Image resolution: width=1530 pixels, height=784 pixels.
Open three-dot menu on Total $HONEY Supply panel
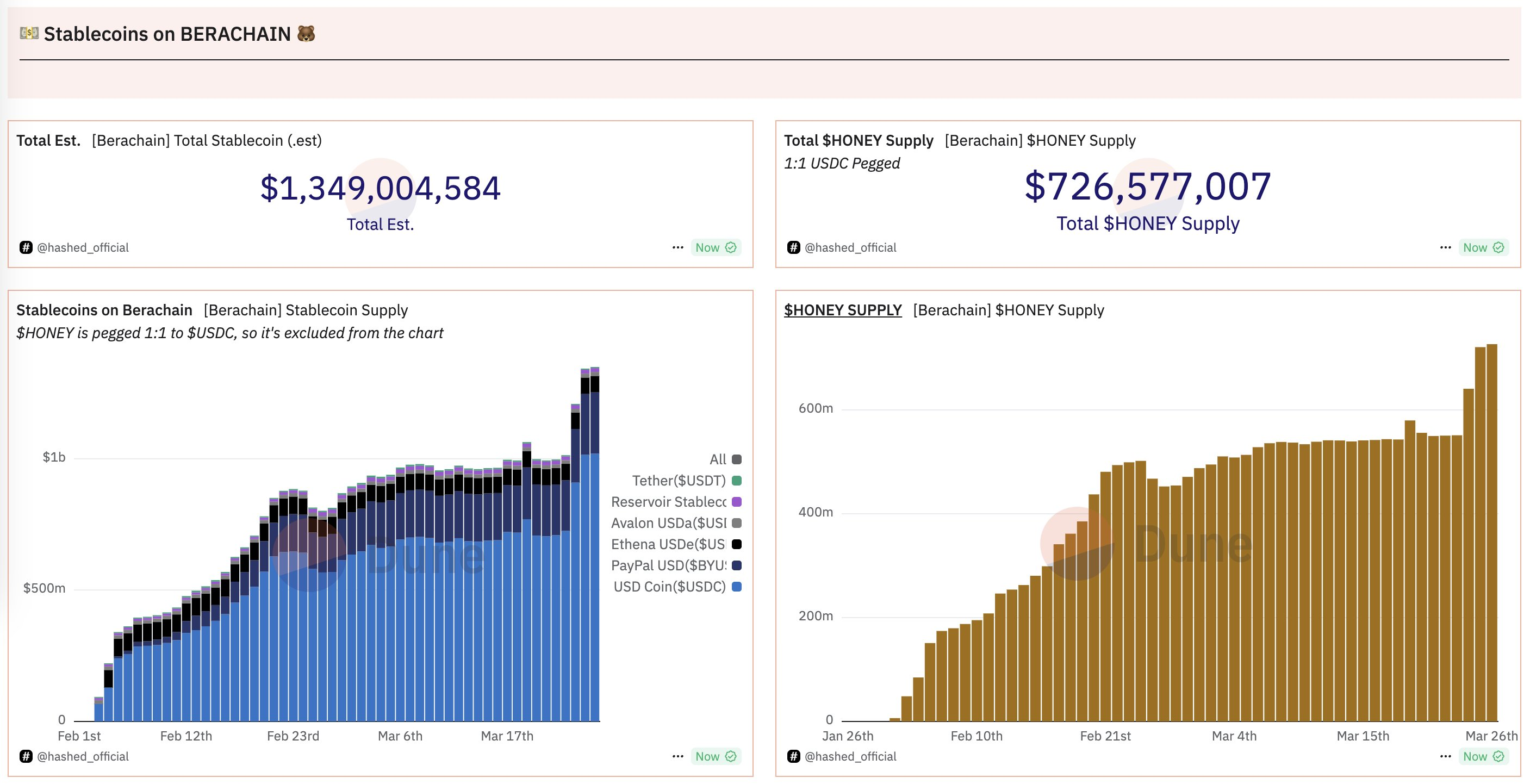(1445, 248)
